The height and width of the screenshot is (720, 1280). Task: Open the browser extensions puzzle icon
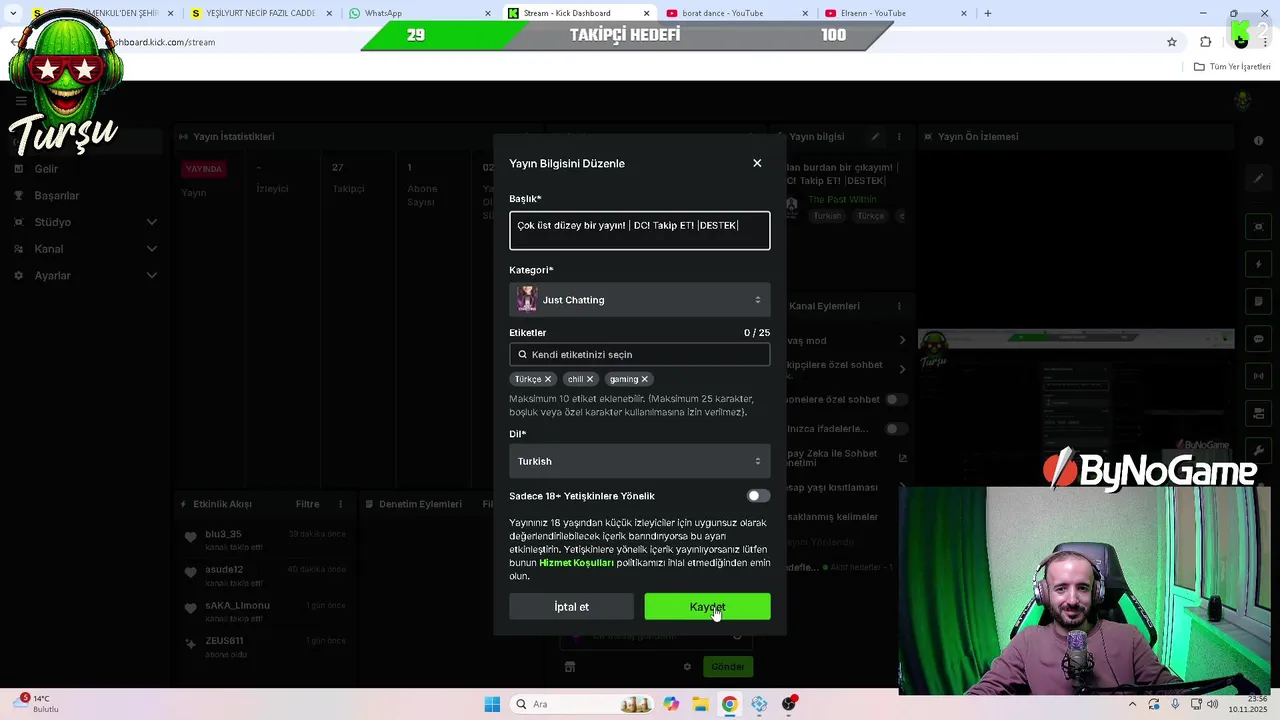(x=1206, y=42)
